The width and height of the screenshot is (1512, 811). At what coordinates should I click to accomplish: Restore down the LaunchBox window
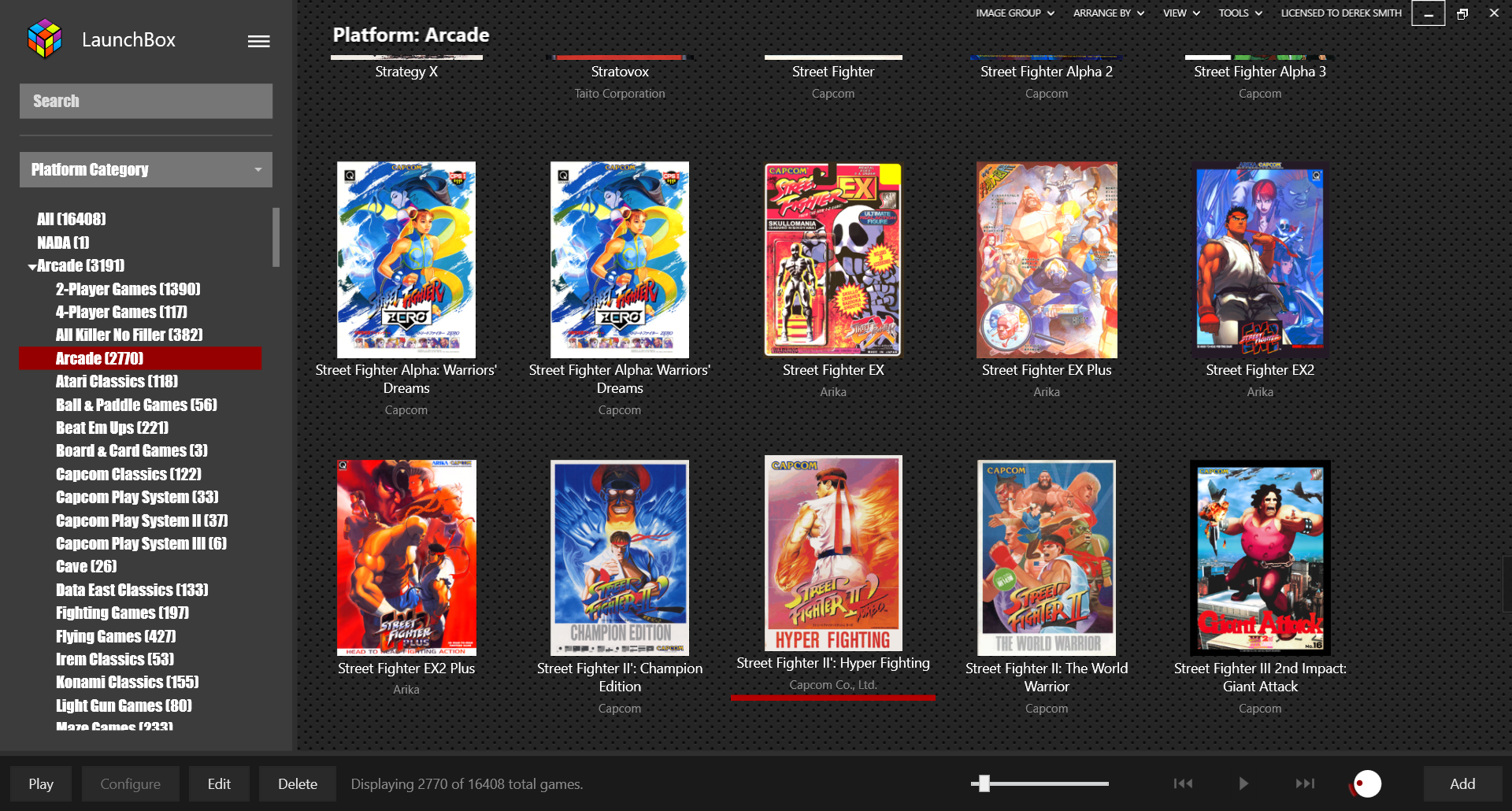click(1462, 13)
